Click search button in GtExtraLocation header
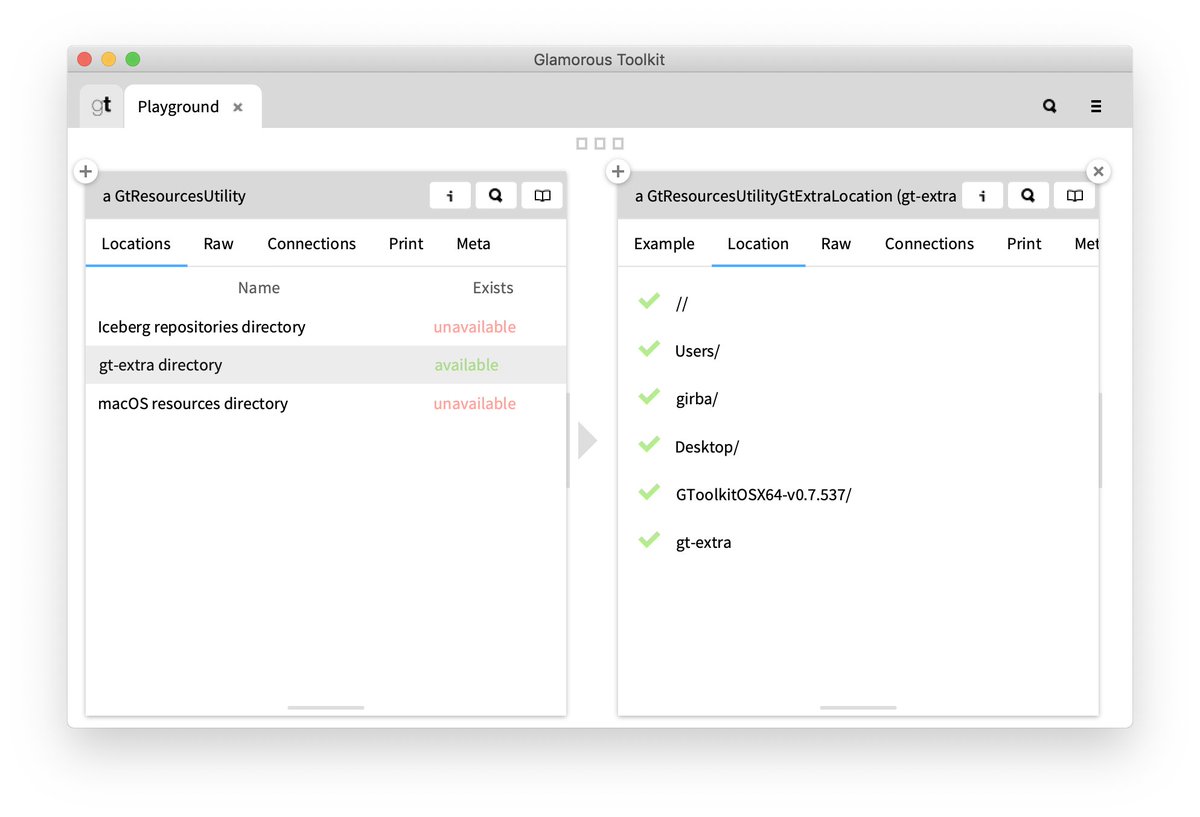Screen dimensions: 1200x817 (1028, 196)
